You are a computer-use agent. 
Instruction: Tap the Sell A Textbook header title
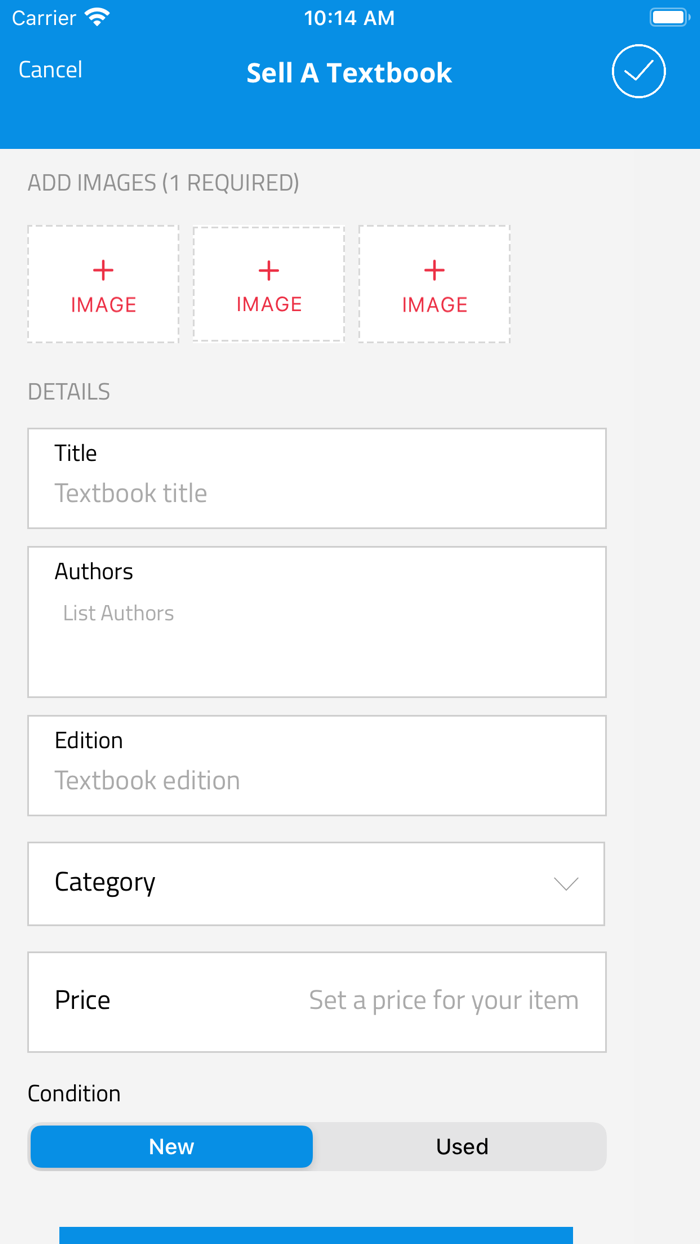click(349, 73)
